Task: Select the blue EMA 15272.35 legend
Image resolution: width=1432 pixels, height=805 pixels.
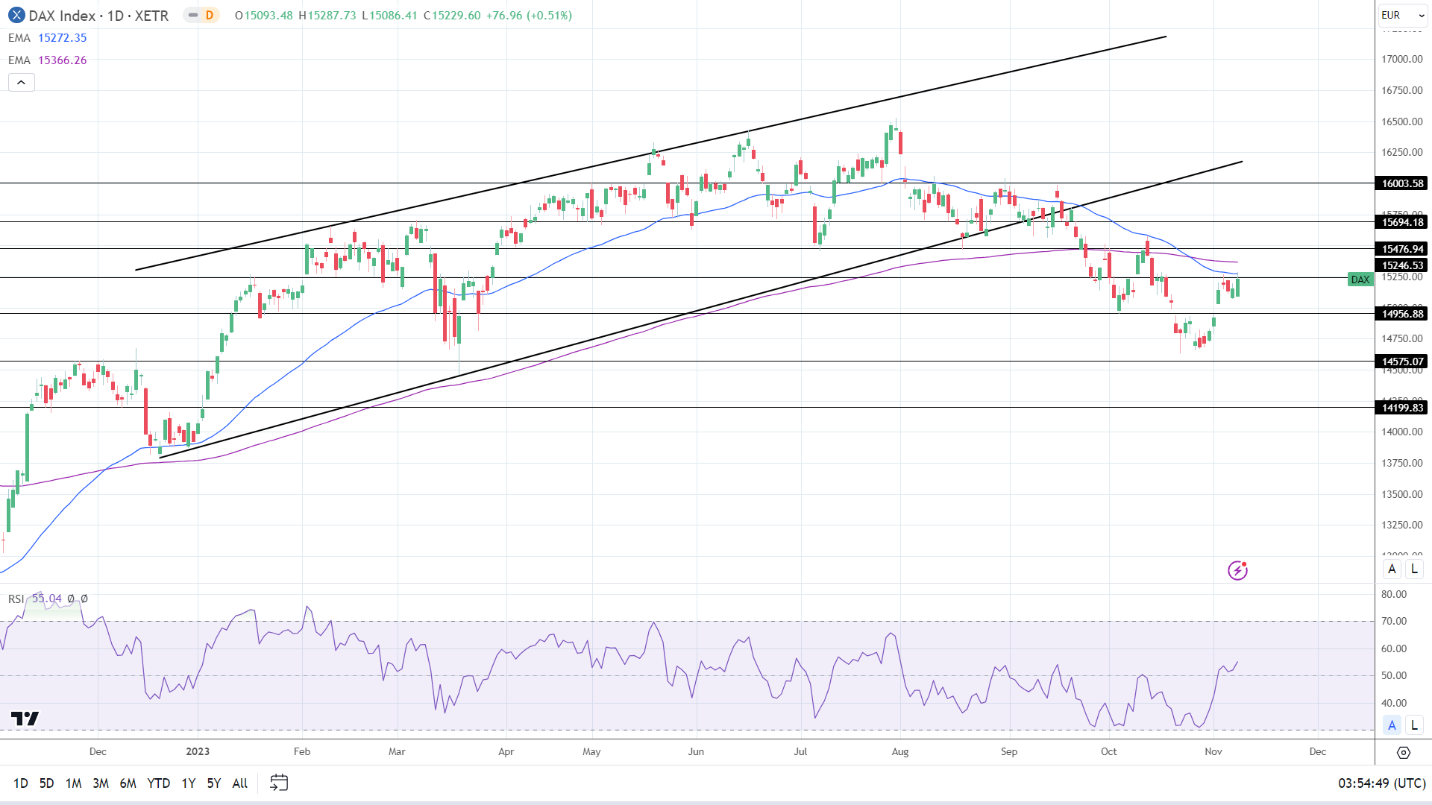Action: coord(47,38)
